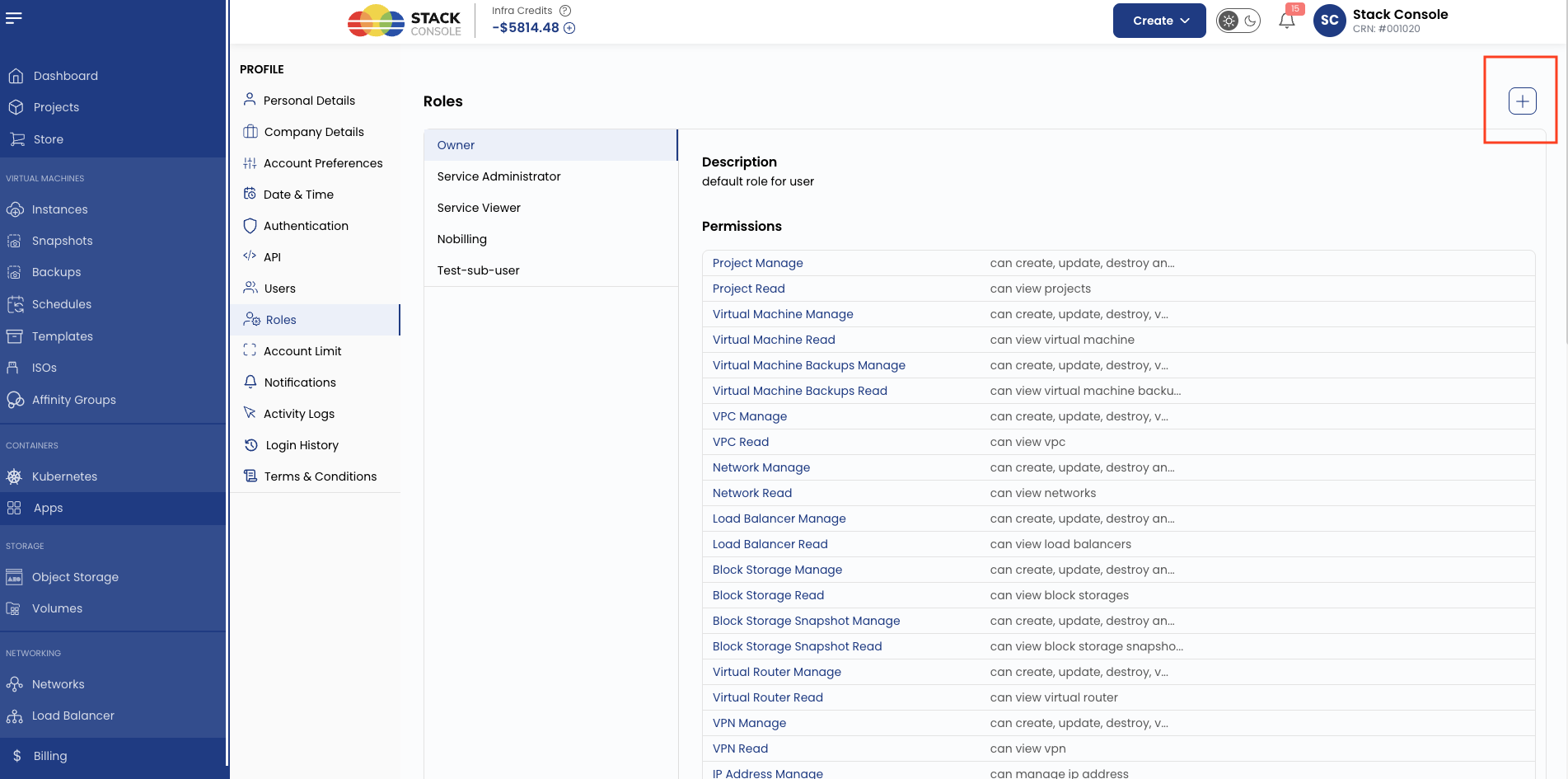Click the ISOs icon in sidebar

pos(13,368)
